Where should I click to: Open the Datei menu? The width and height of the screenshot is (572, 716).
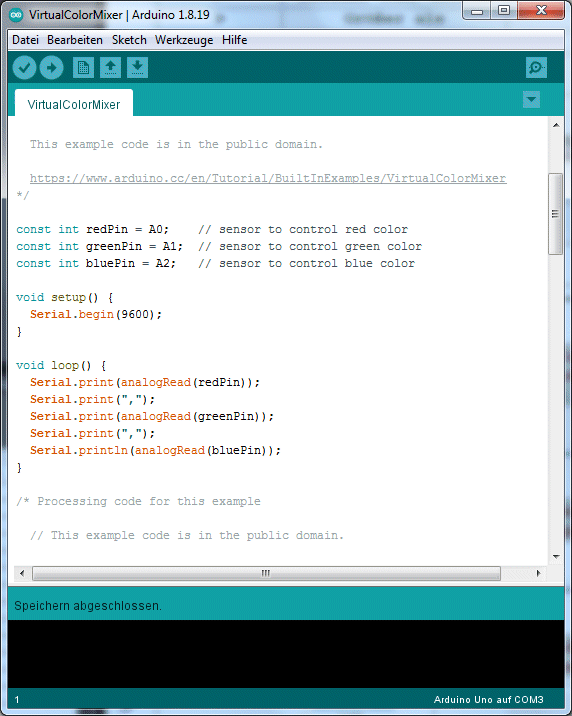(x=26, y=40)
